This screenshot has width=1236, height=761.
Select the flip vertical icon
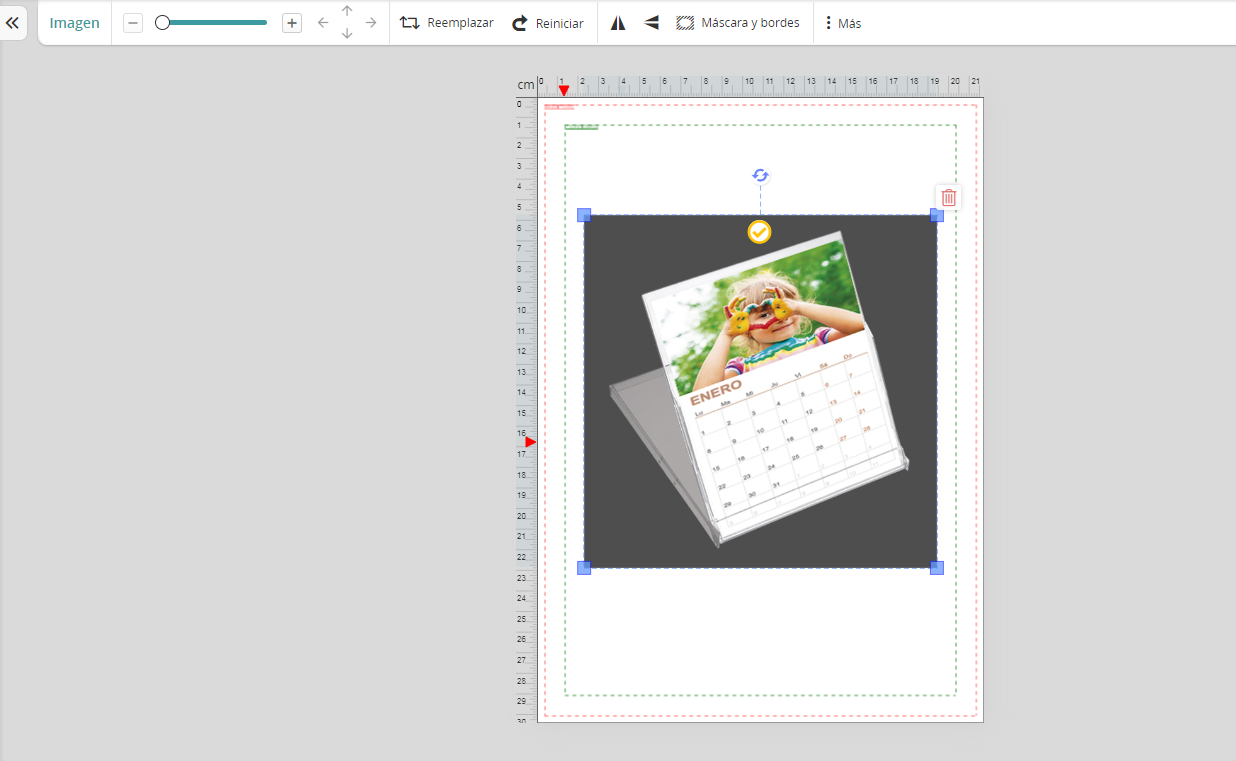651,22
